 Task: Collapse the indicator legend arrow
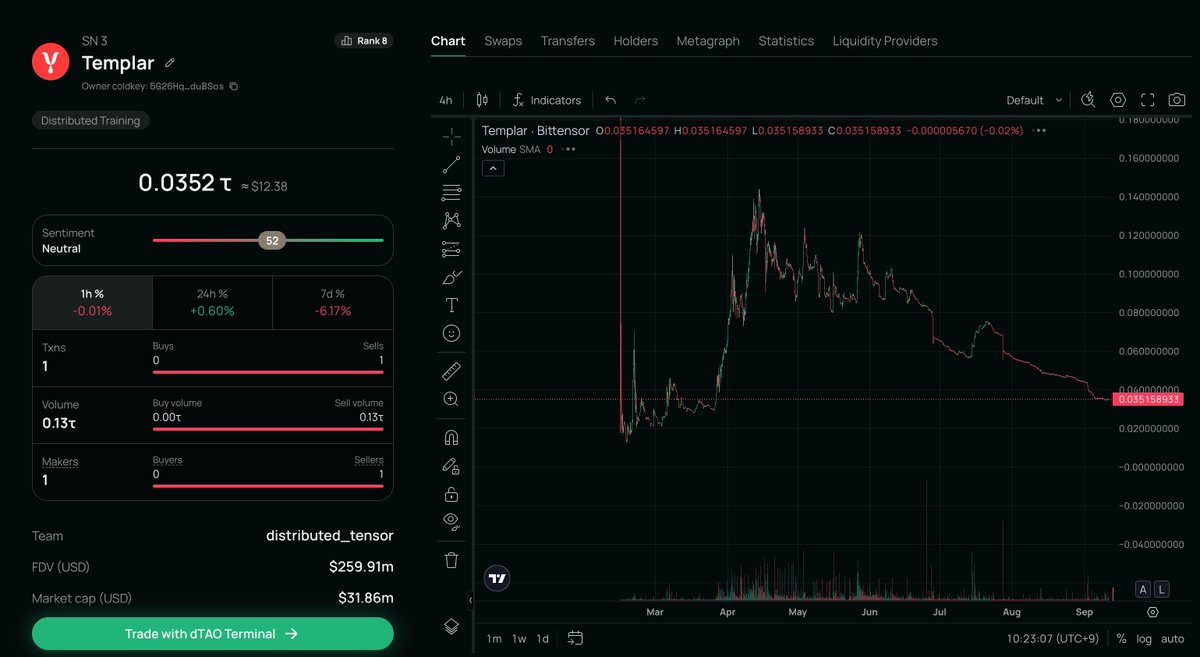(x=493, y=168)
